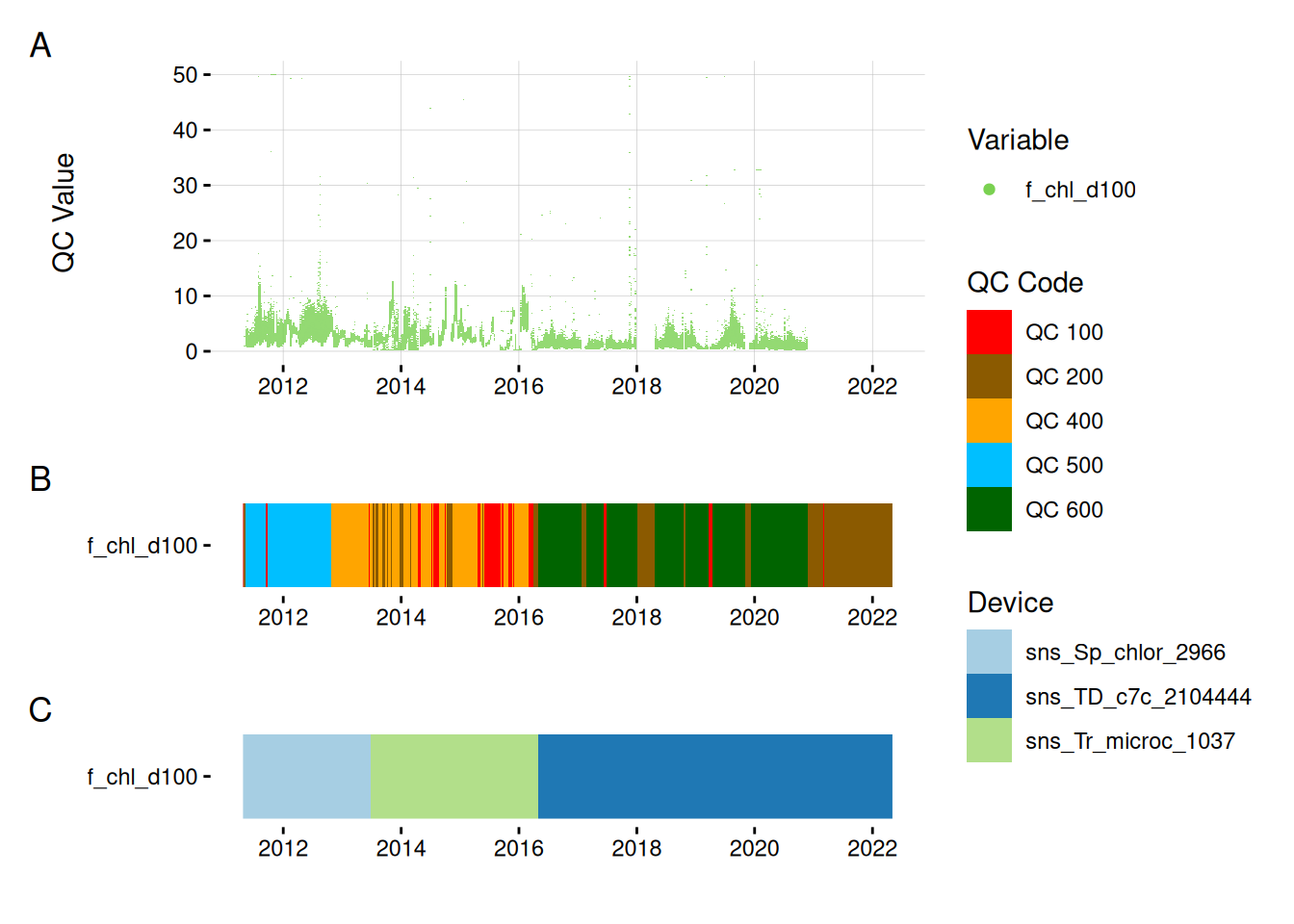Click the orange QC 400 legend swatch
1294x924 pixels.
989,421
